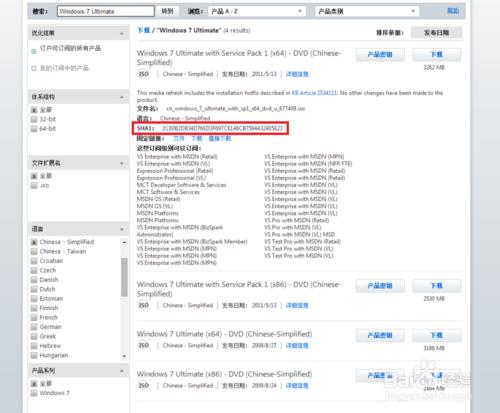
Task: Open the KB Article 2534111 link
Action: click(x=314, y=93)
